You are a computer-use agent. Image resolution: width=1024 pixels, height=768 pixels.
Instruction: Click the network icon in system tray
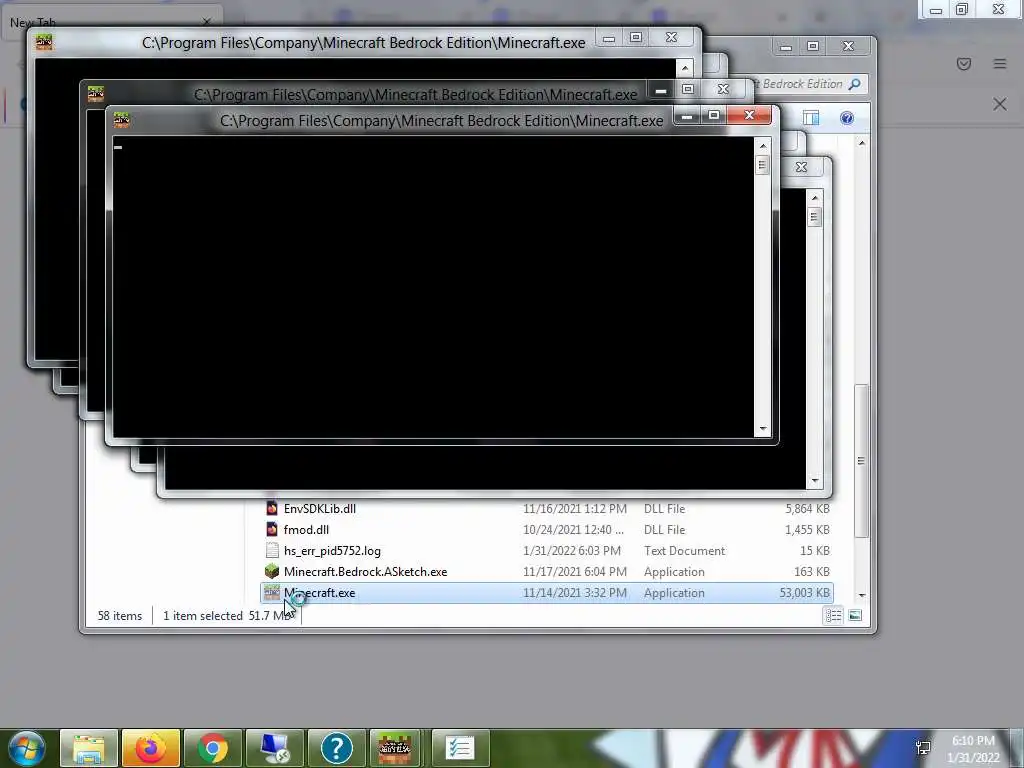923,748
